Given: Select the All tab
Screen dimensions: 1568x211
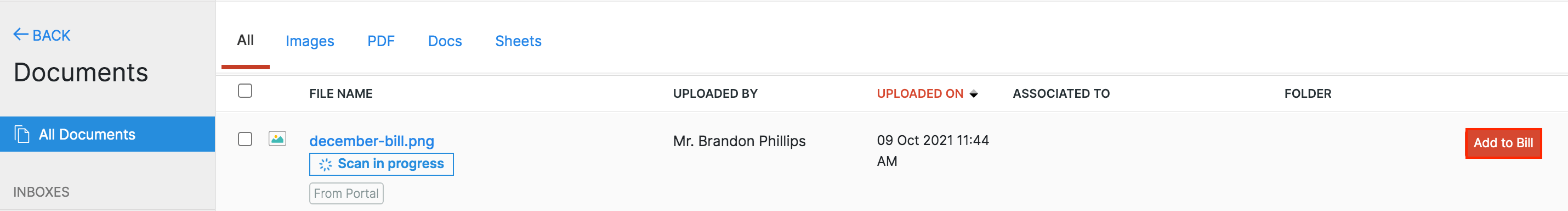Looking at the screenshot, I should [245, 40].
